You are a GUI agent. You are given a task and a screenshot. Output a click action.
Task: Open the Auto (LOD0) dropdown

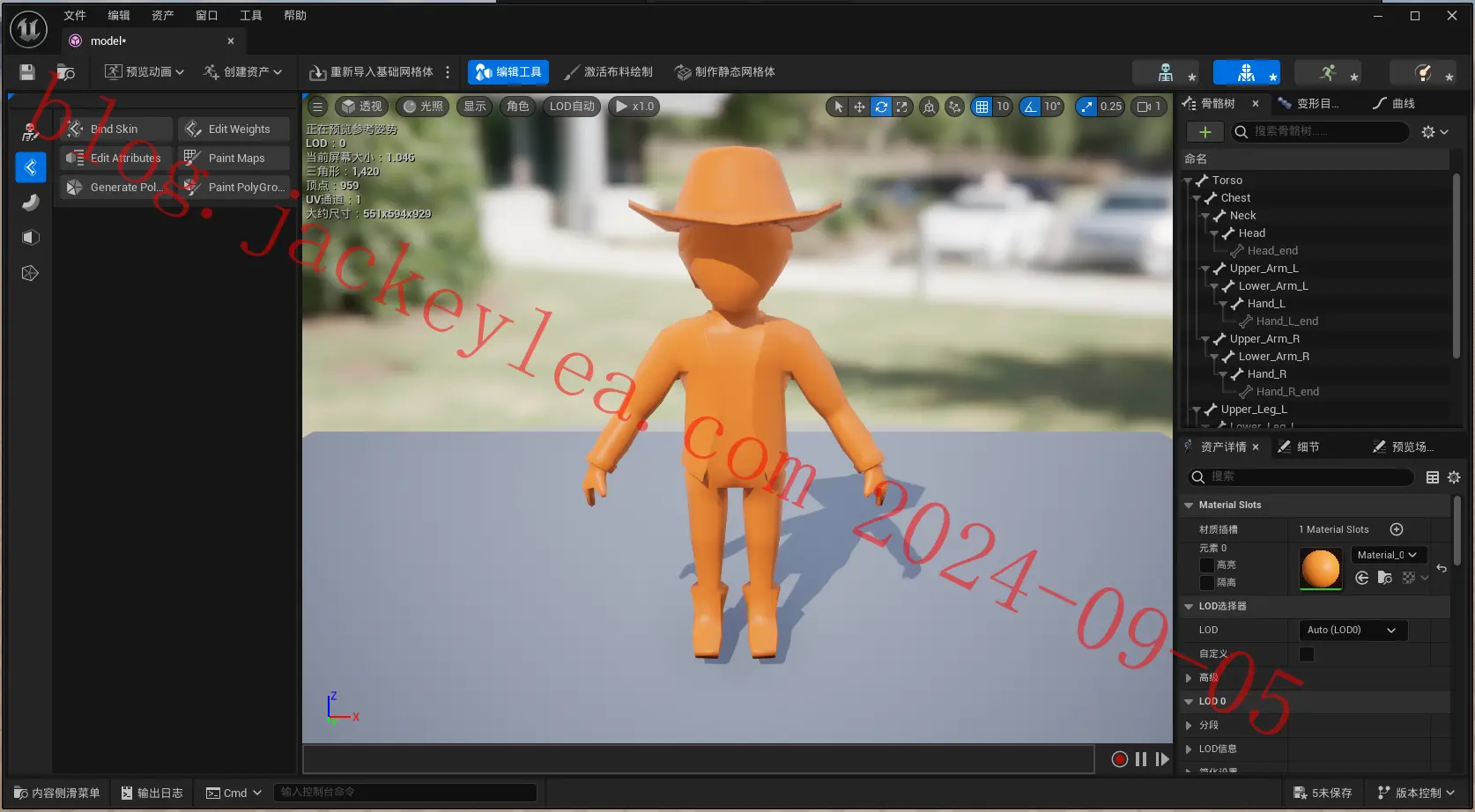[x=1353, y=631]
